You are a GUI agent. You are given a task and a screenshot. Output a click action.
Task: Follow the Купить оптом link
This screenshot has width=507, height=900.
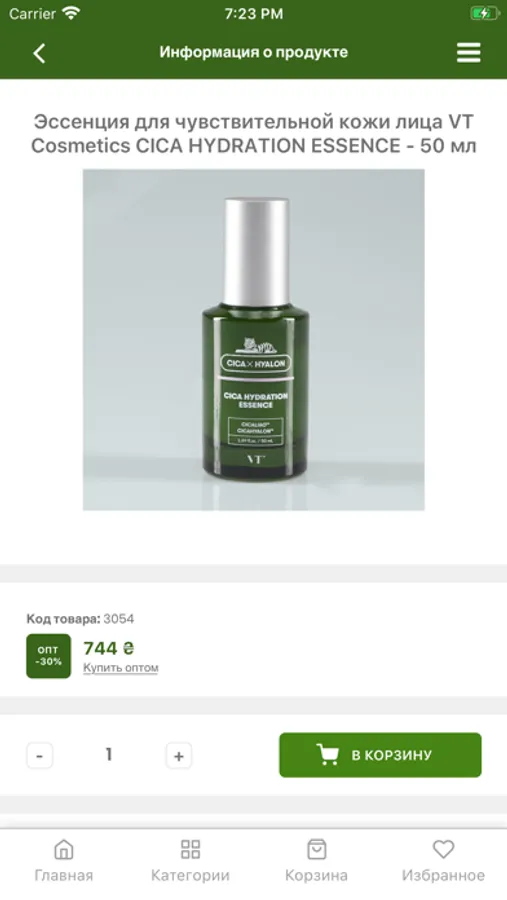121,668
